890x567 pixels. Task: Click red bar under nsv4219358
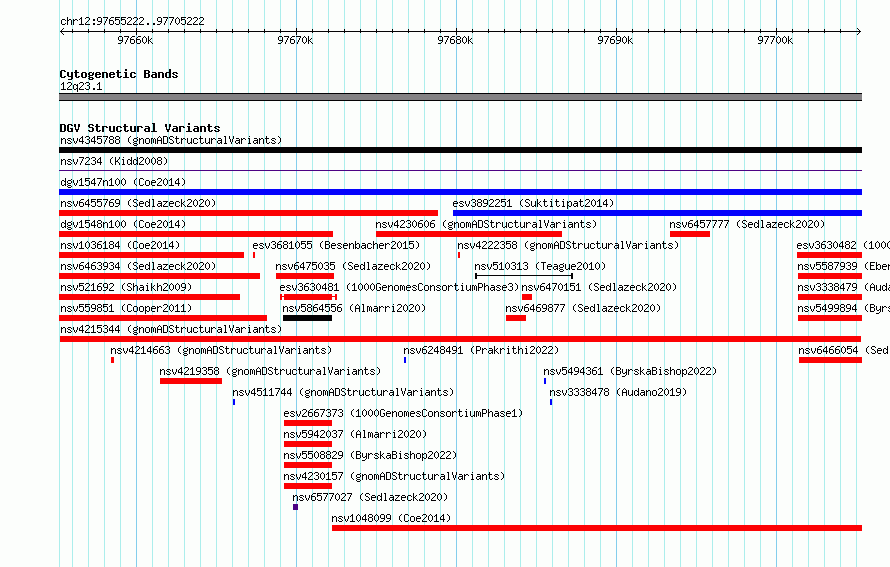pyautogui.click(x=191, y=381)
